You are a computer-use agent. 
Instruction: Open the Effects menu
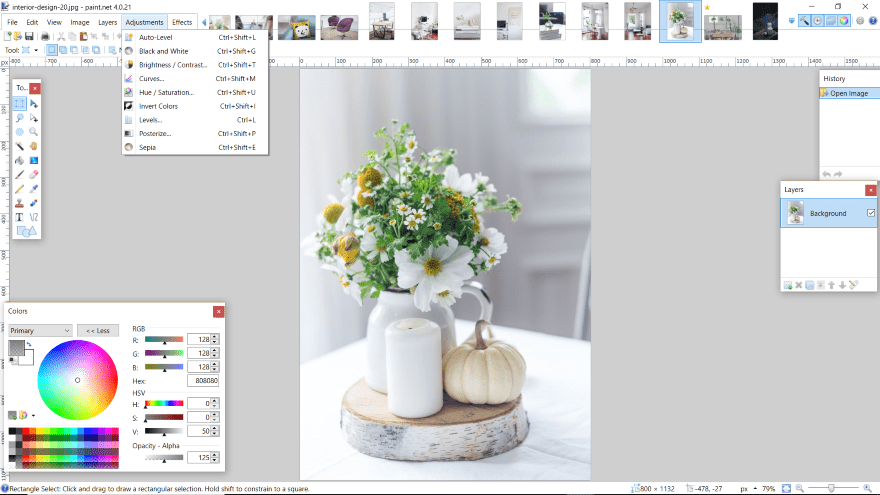[182, 22]
